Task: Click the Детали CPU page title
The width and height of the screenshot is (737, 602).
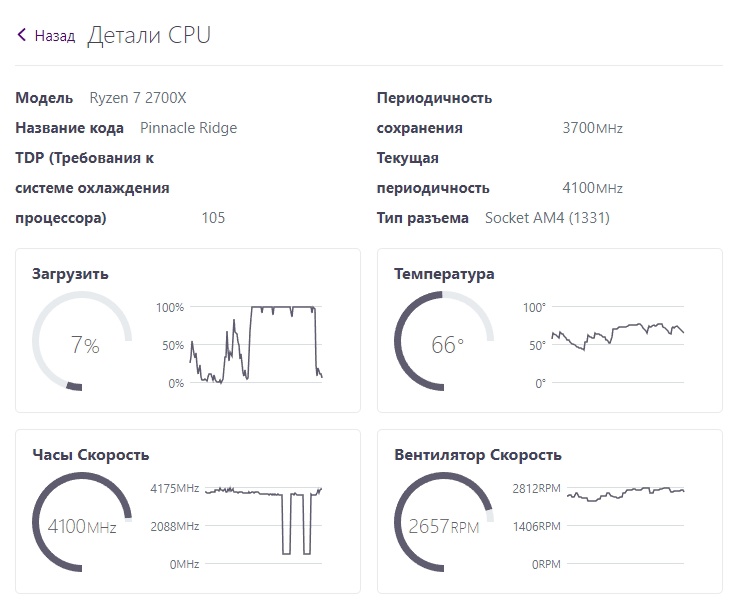Action: (149, 36)
